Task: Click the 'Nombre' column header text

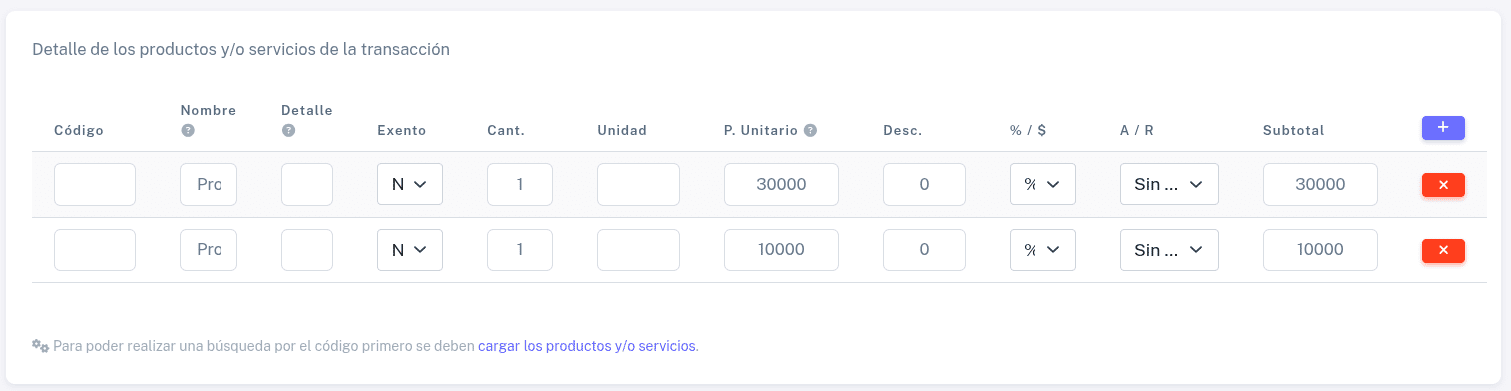Action: [208, 110]
